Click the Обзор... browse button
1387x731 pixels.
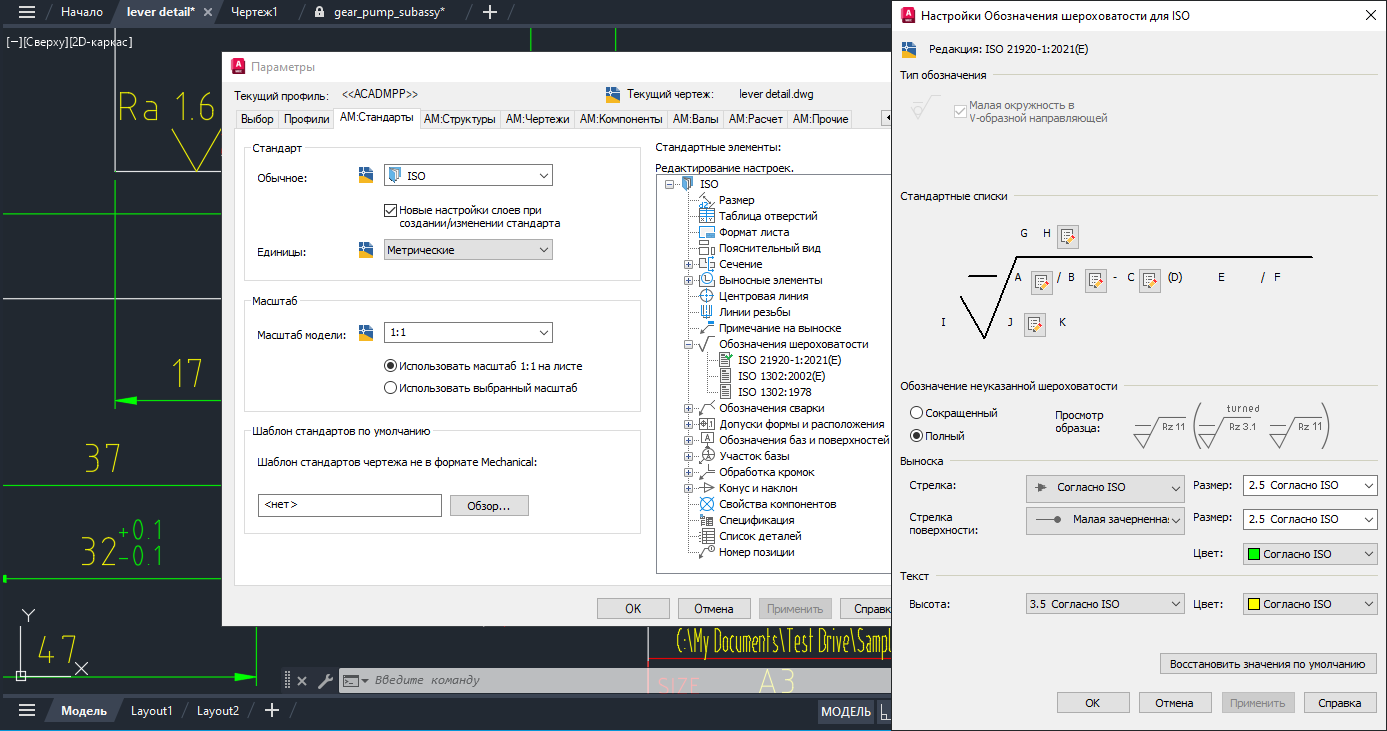[489, 506]
